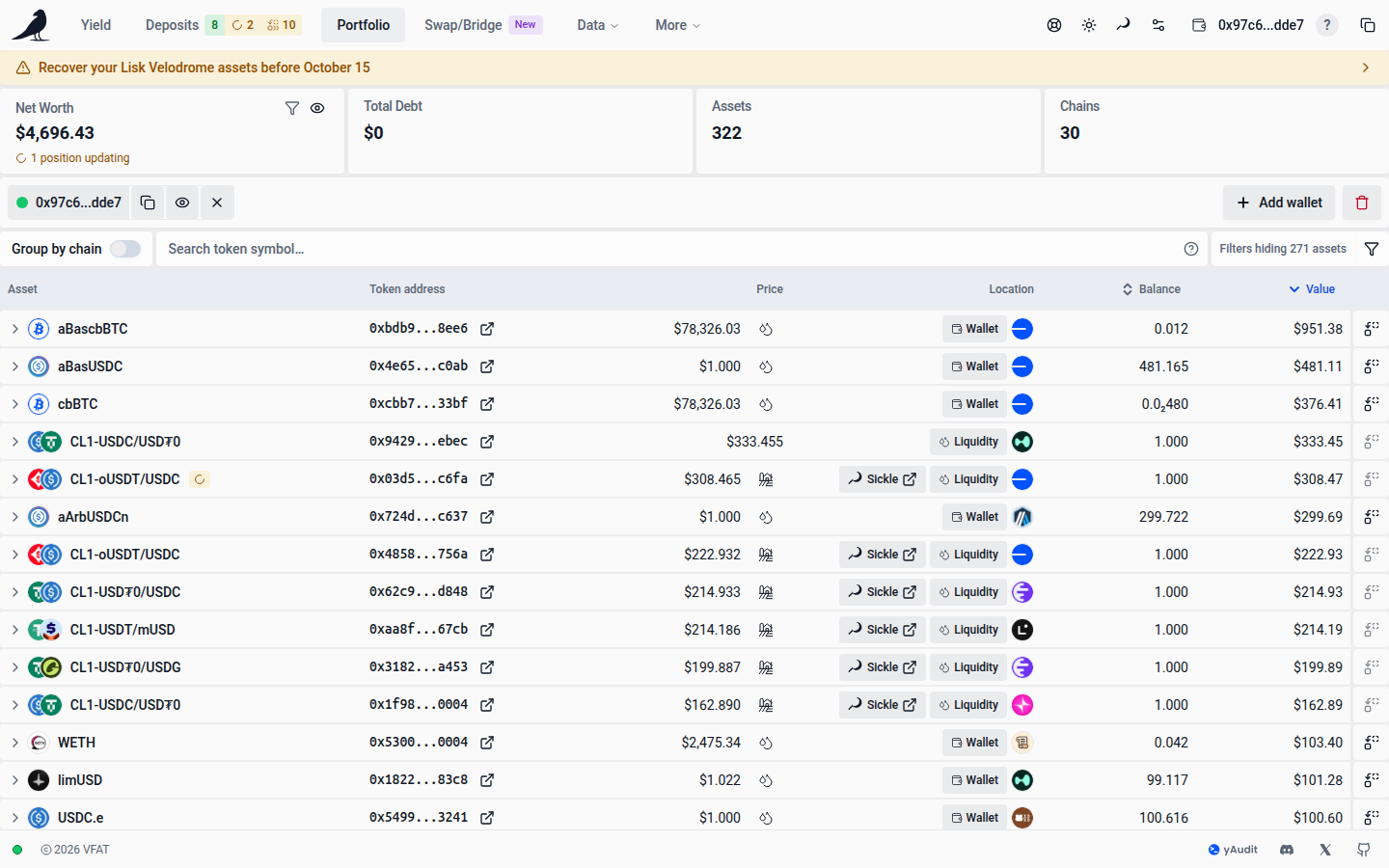Click the Sickle icon in top header
Viewport: 1389px width, 868px height.
coord(1124,25)
